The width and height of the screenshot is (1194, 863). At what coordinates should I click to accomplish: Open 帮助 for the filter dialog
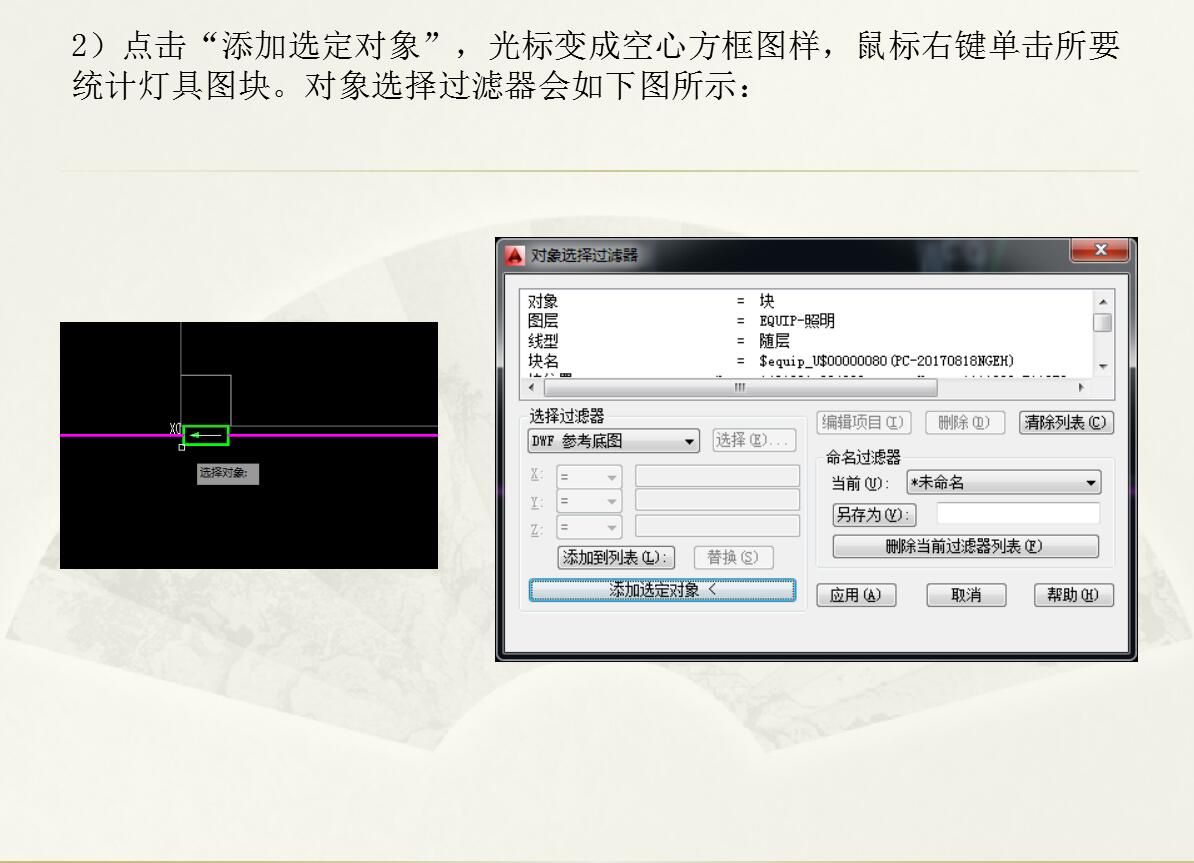pyautogui.click(x=1072, y=595)
